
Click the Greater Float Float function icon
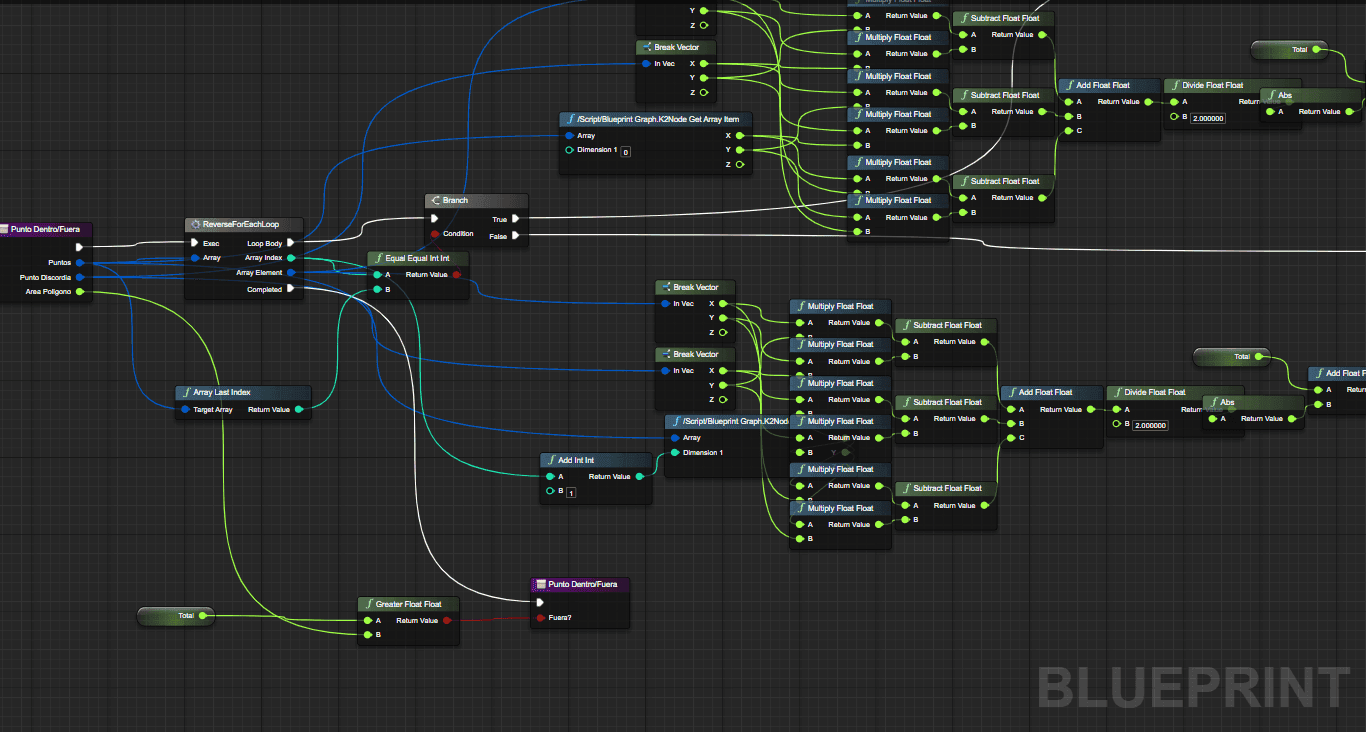(x=368, y=604)
